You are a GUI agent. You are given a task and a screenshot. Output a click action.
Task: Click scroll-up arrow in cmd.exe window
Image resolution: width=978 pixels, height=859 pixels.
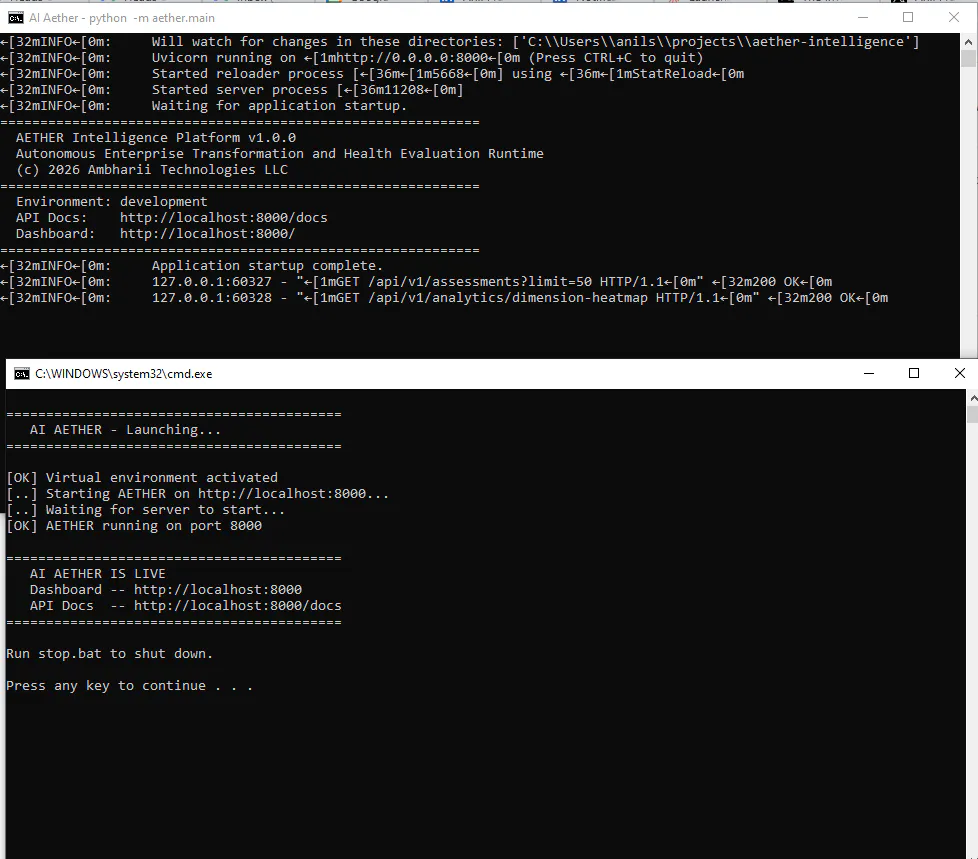[973, 397]
